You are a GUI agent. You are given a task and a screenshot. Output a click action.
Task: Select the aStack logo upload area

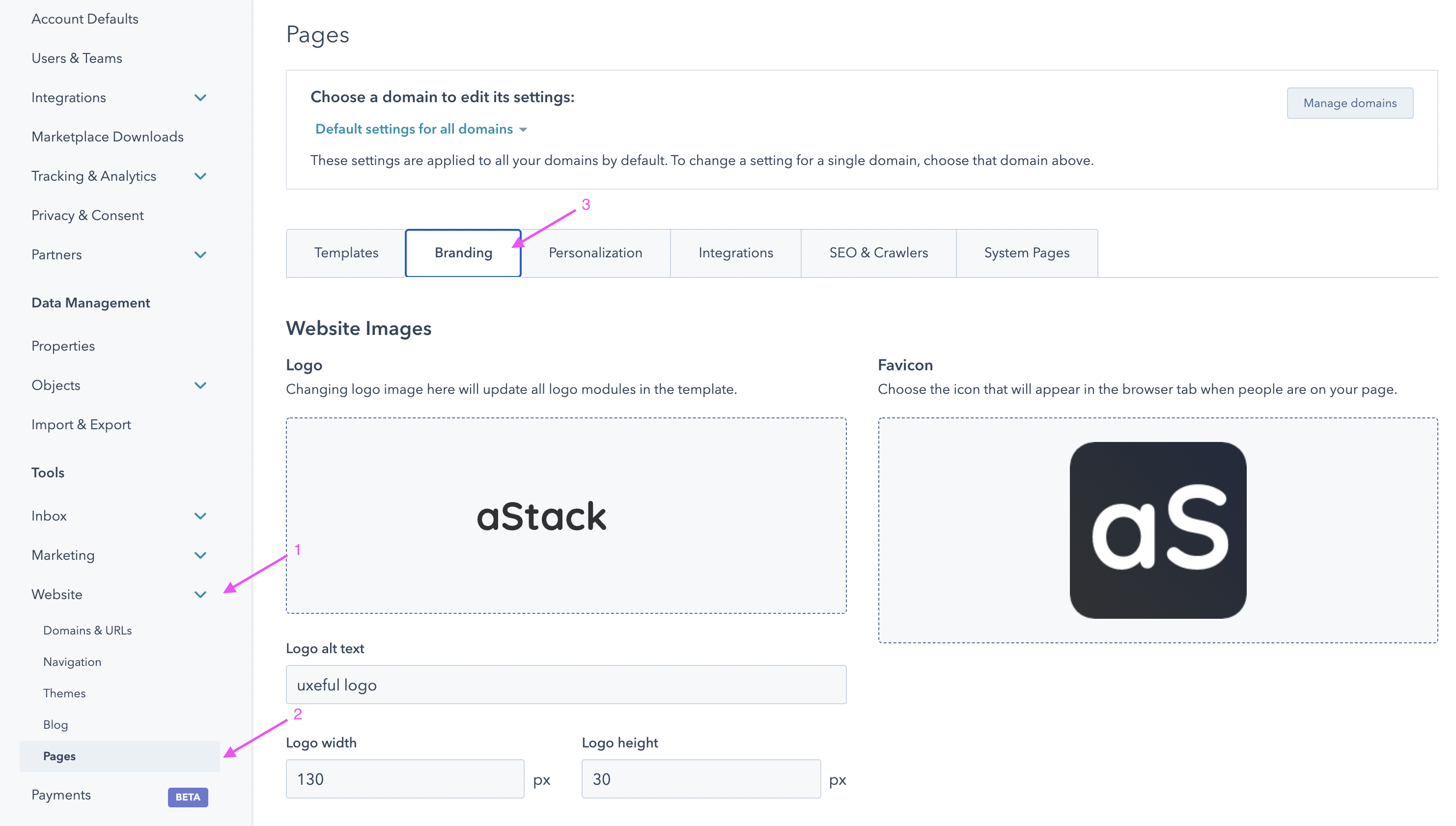click(566, 515)
